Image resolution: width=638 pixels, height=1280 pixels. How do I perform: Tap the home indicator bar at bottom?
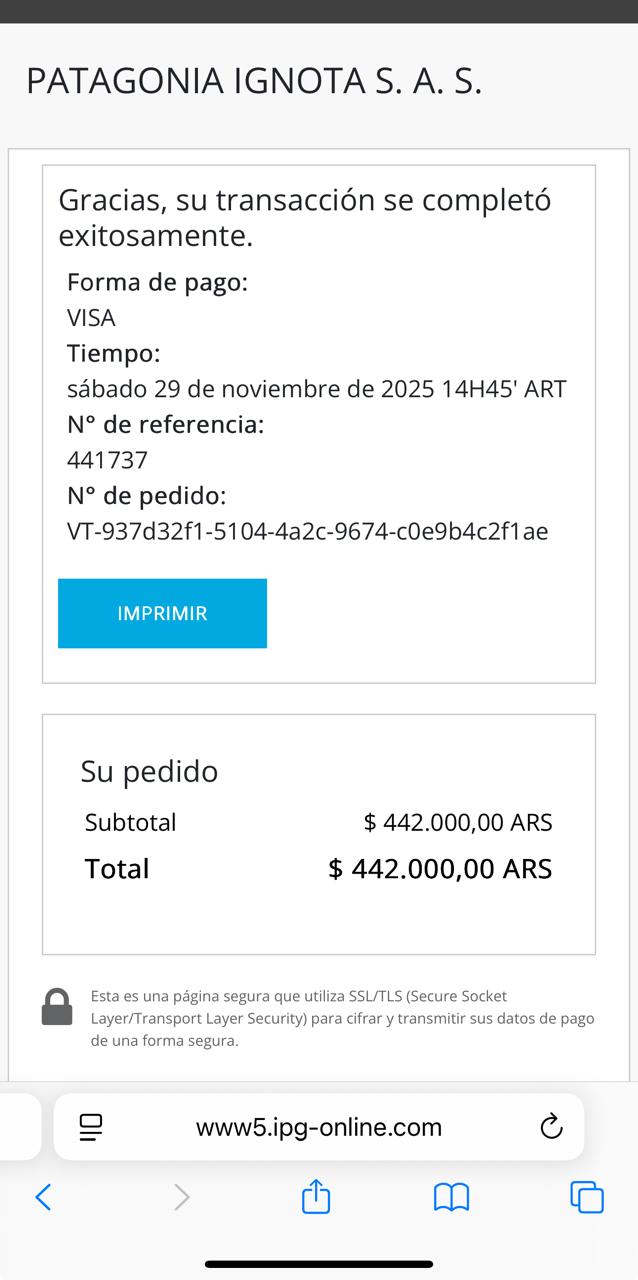[319, 1264]
